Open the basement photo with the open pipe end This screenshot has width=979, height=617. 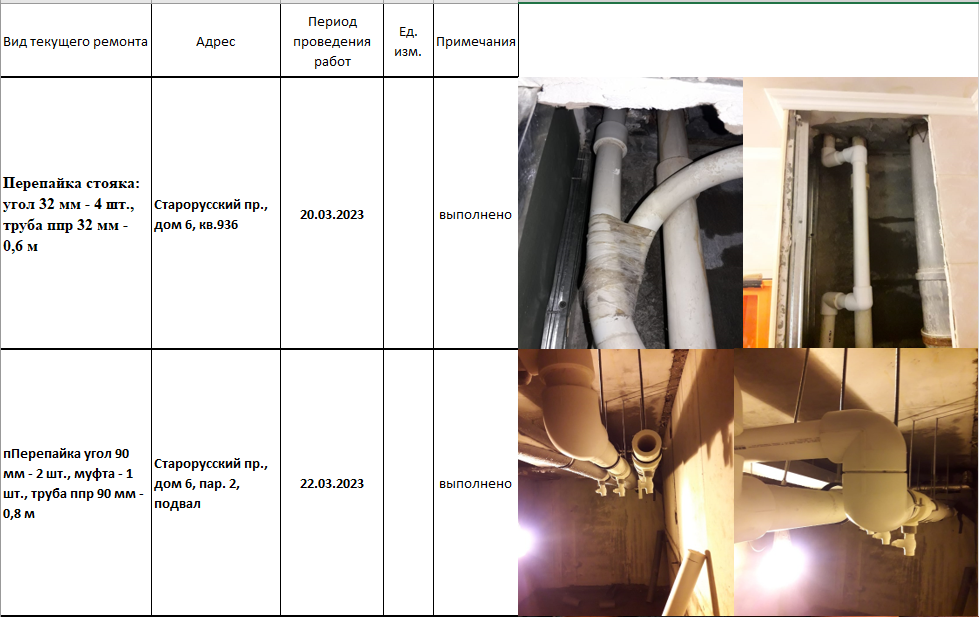click(625, 483)
